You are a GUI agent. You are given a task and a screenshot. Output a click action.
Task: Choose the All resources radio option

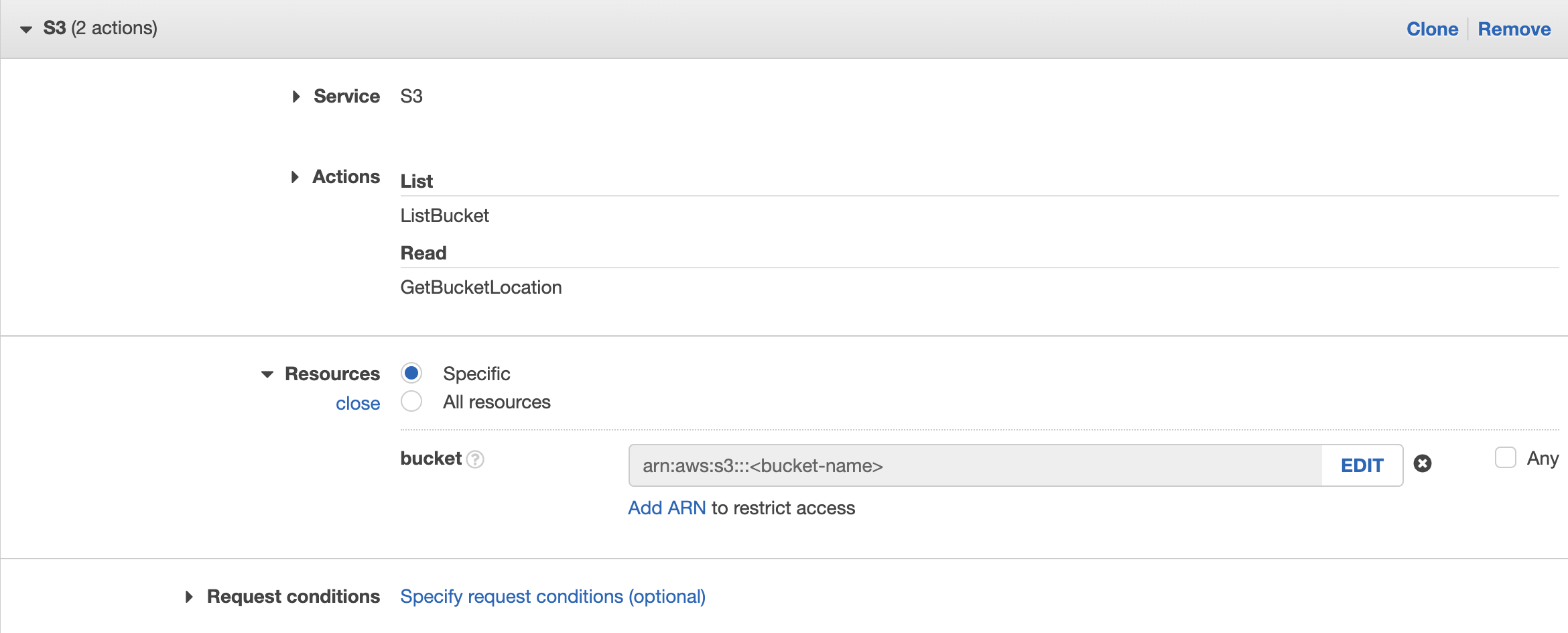click(411, 402)
